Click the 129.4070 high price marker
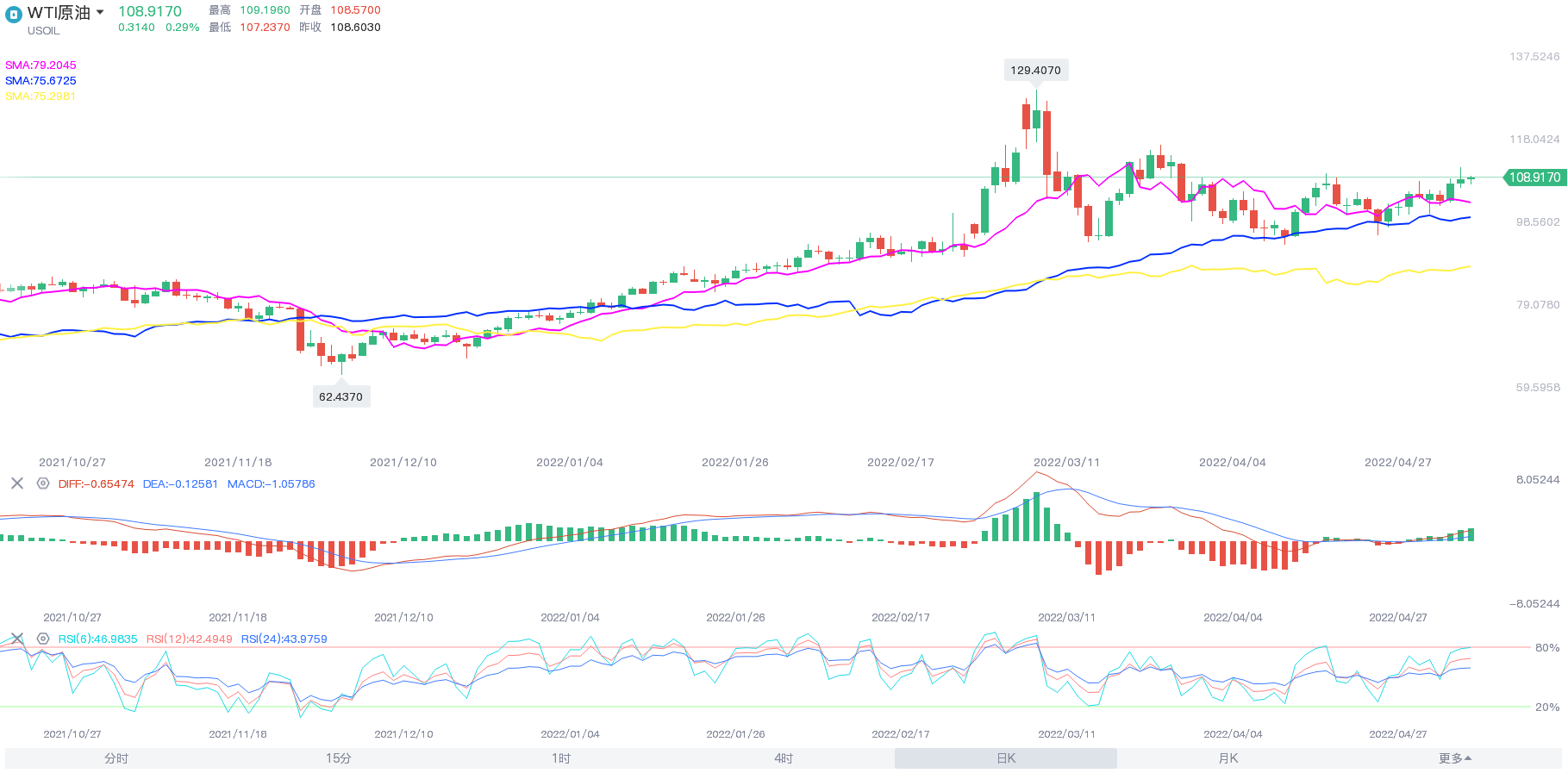Image resolution: width=1568 pixels, height=773 pixels. point(1035,71)
